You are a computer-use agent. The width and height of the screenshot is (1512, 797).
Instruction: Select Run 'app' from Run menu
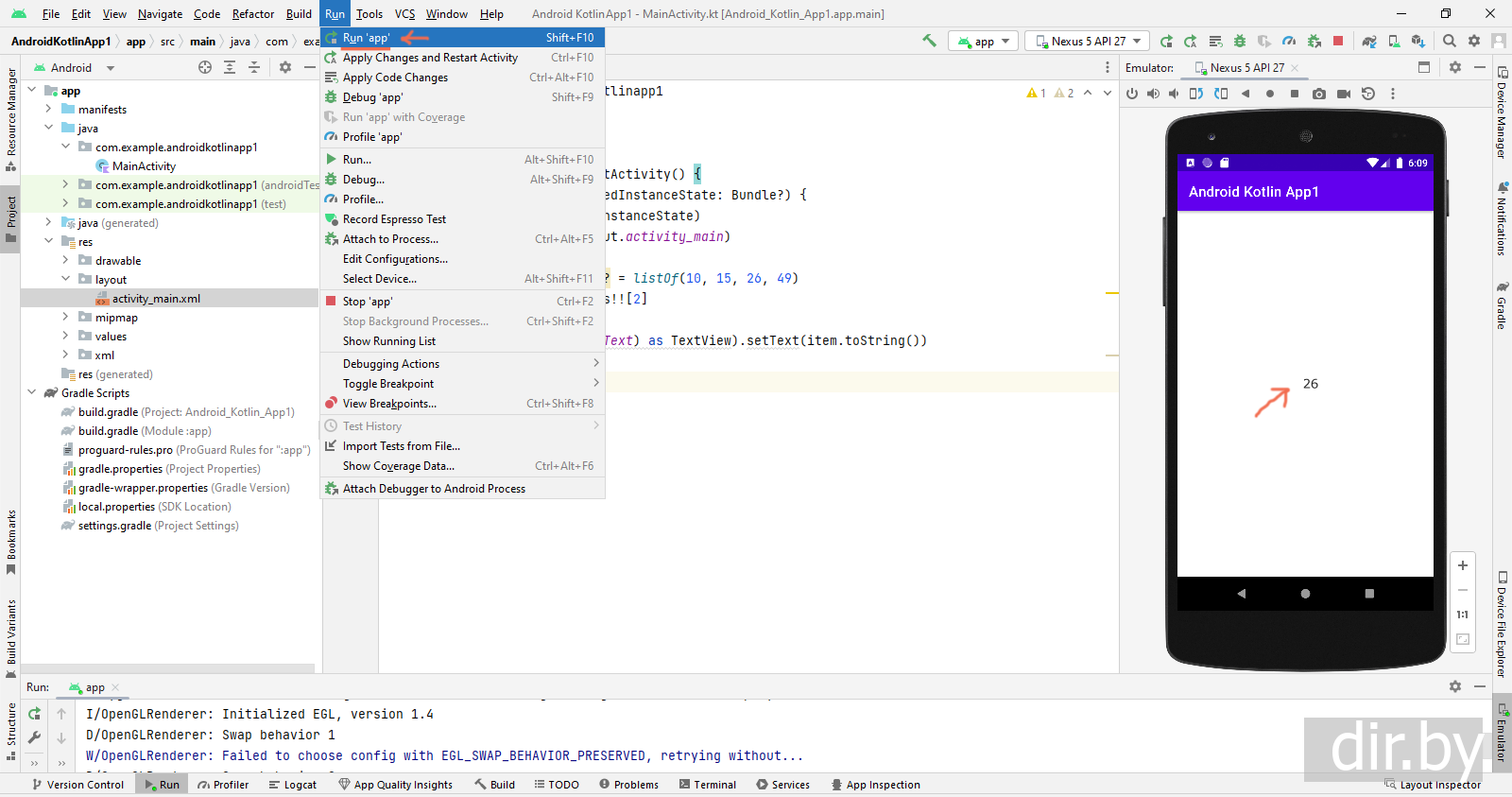tap(367, 38)
